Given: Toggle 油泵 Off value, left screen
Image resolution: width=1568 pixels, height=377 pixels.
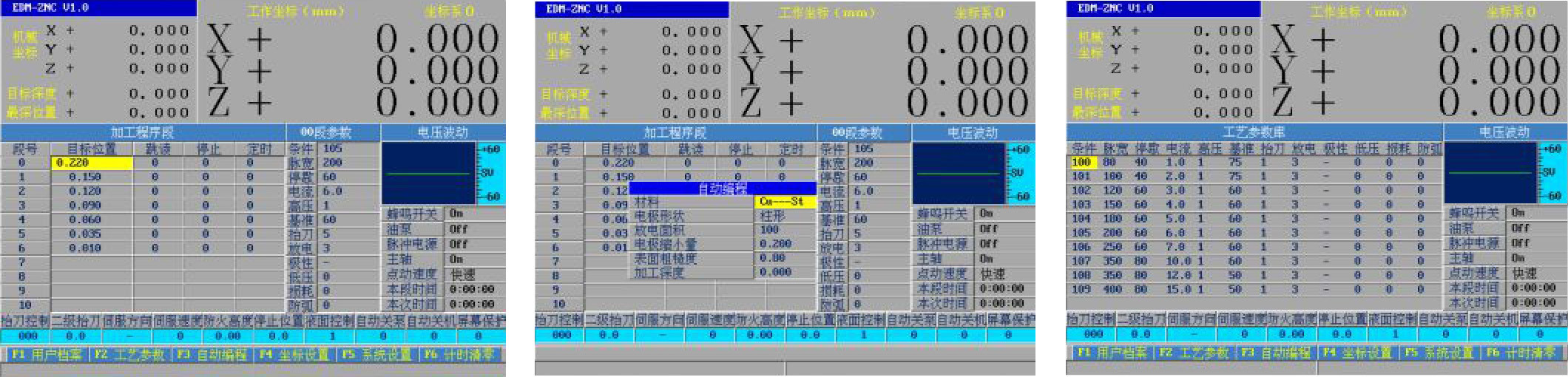Looking at the screenshot, I should click(474, 229).
